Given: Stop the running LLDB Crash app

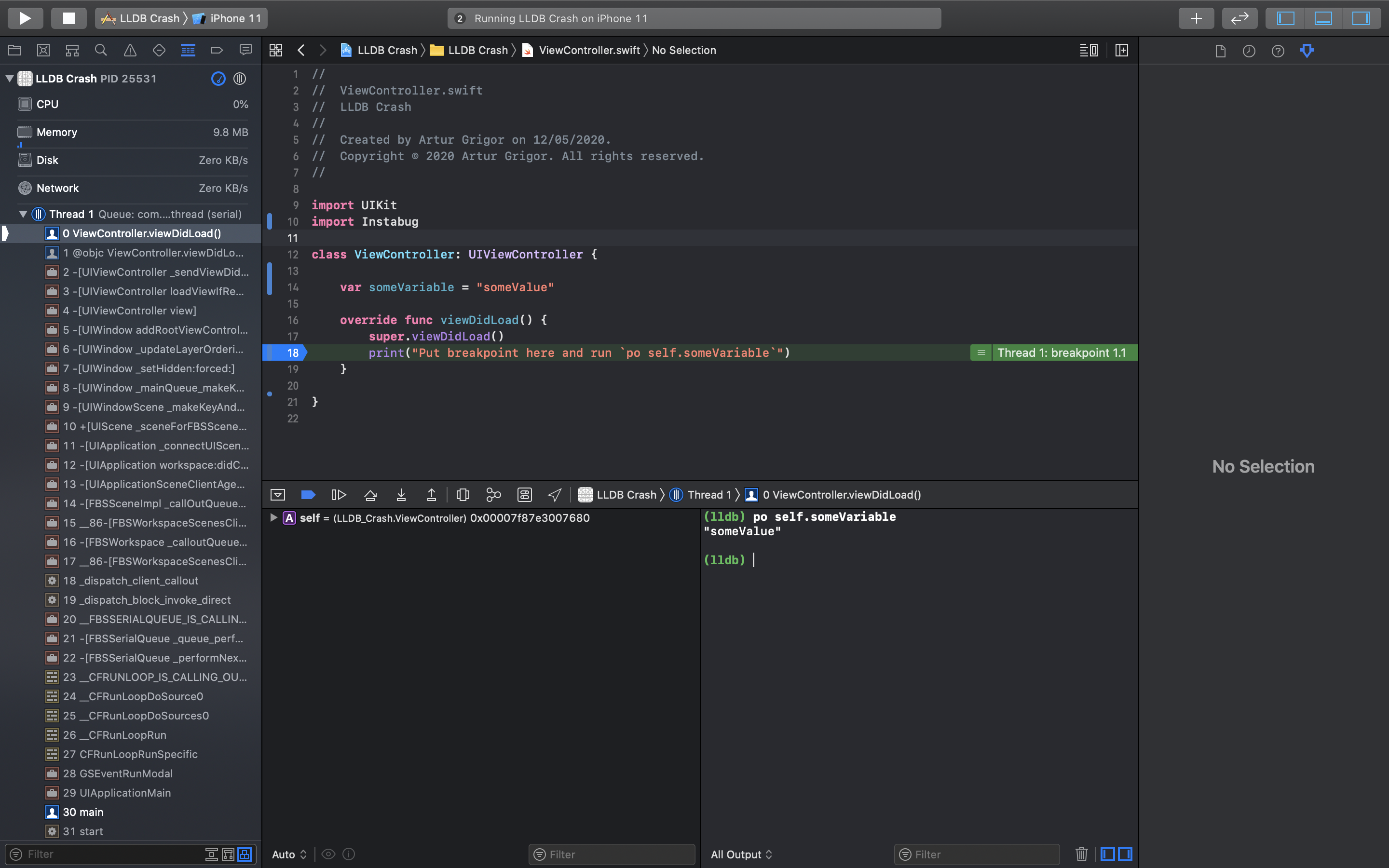Looking at the screenshot, I should [x=69, y=18].
